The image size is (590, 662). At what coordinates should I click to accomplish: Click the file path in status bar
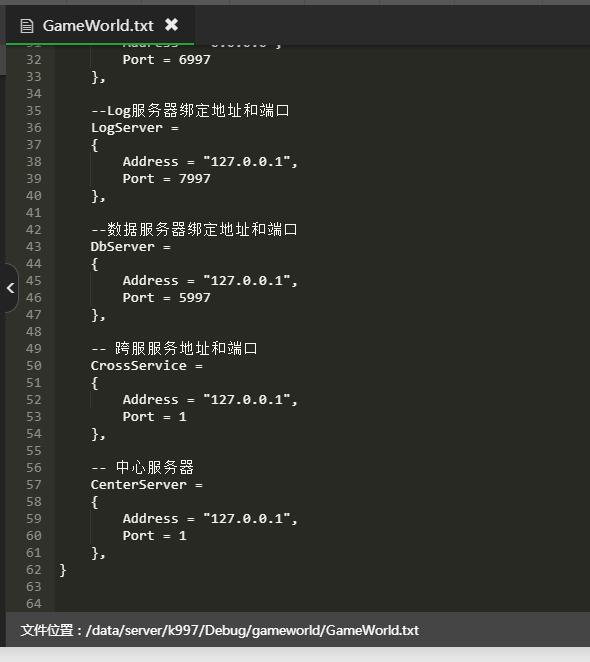point(252,630)
